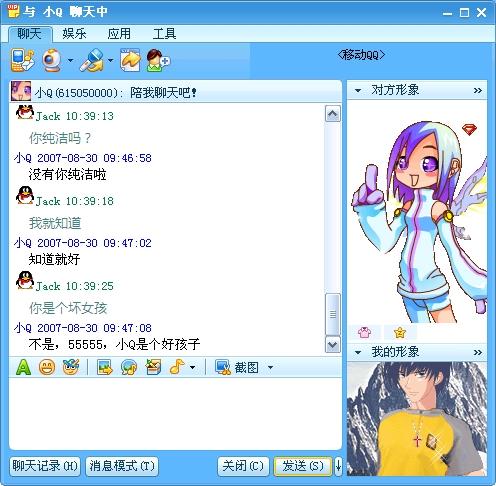Click the send file folder icon
This screenshot has width=496, height=486.
130,60
